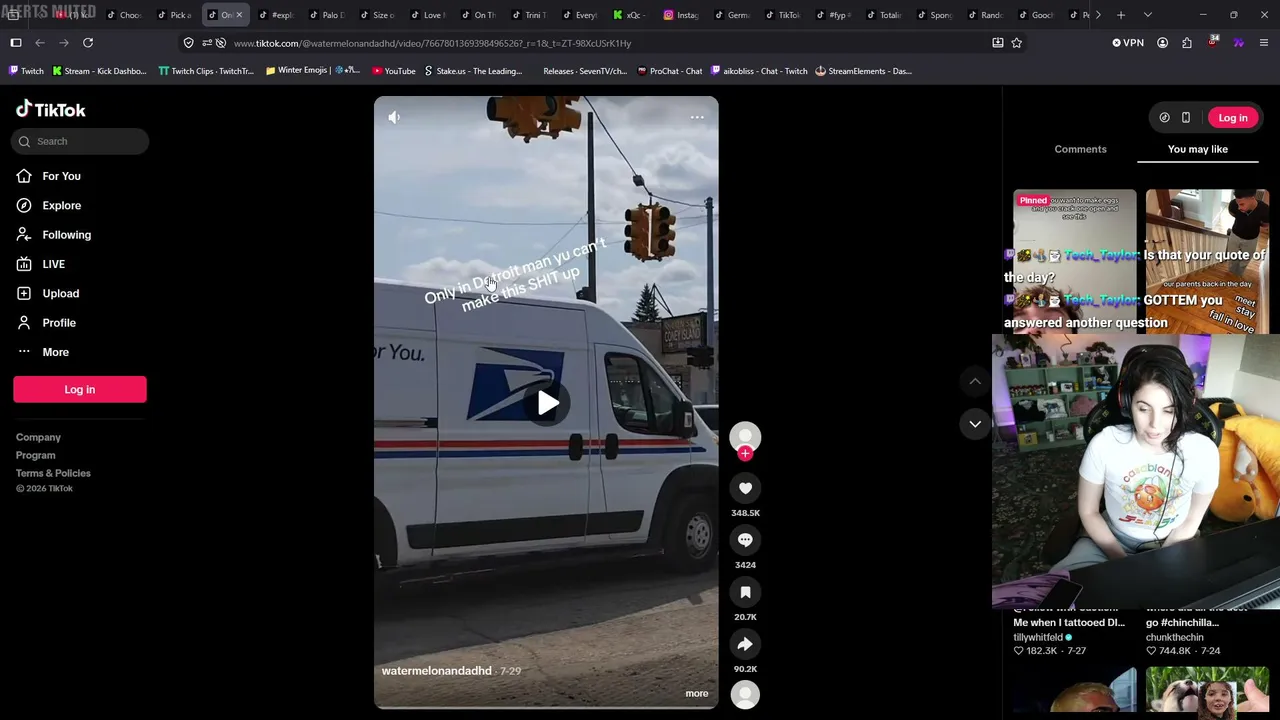Open the browser main menu
The height and width of the screenshot is (720, 1280).
point(1264,43)
